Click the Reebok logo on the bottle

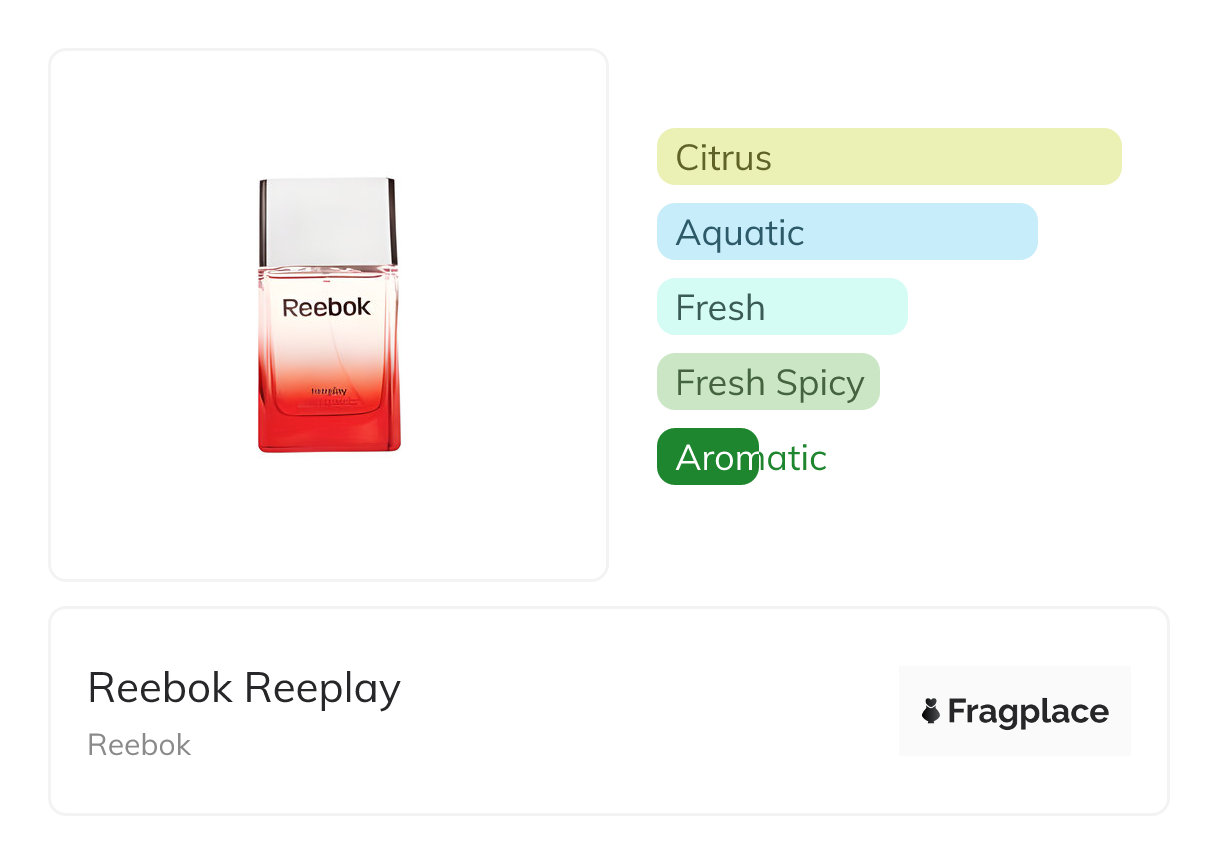pos(326,307)
